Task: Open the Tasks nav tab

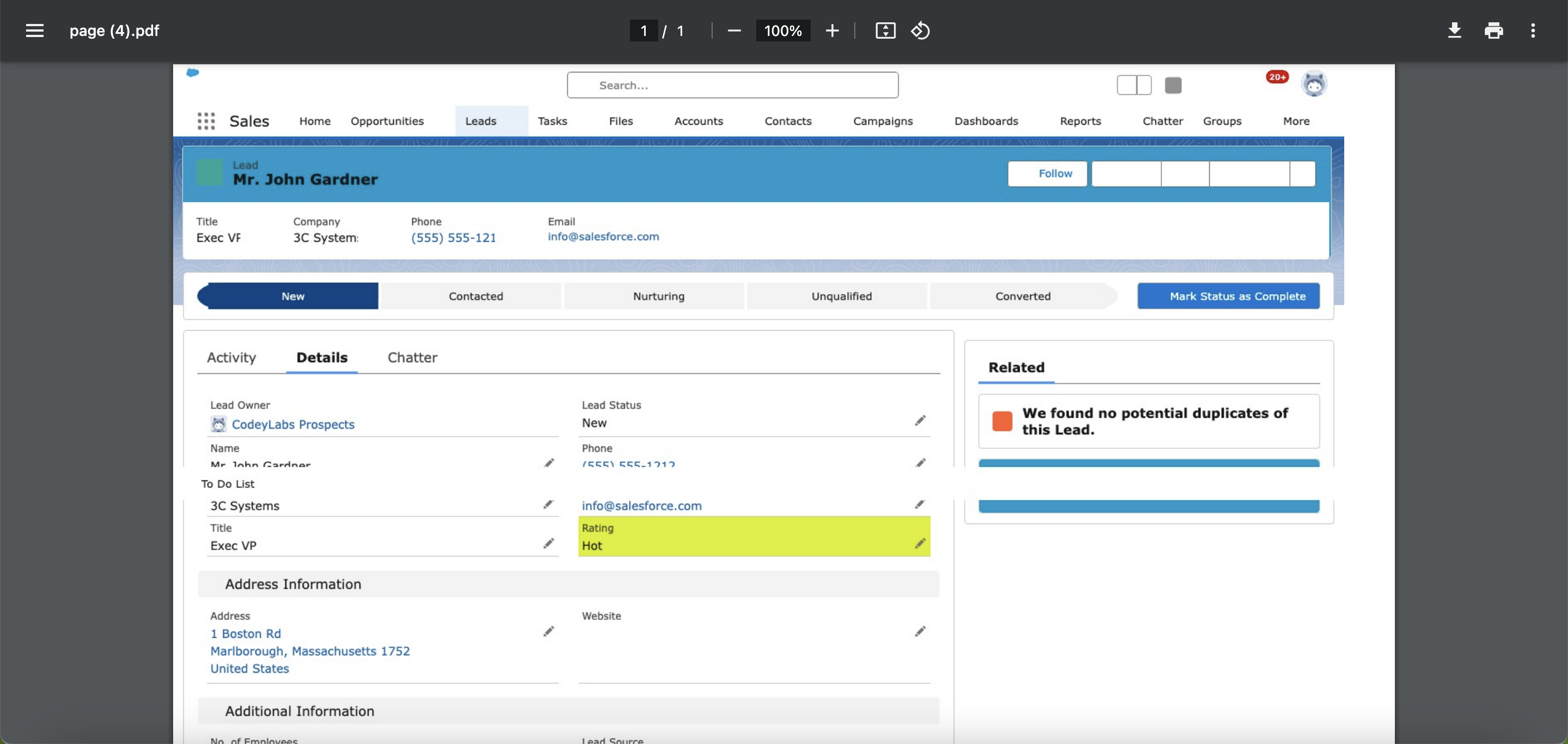Action: [552, 120]
